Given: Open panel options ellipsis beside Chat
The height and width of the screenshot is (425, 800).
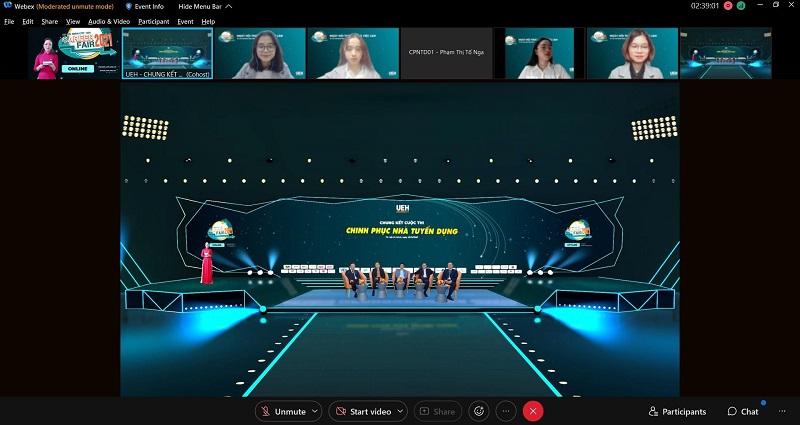Looking at the screenshot, I should point(782,411).
